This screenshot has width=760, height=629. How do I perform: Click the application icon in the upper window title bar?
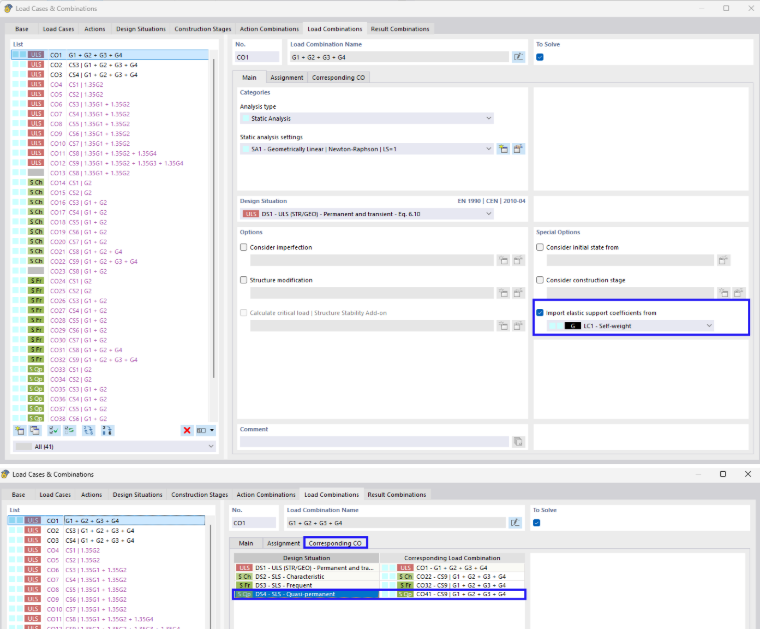coord(8,8)
